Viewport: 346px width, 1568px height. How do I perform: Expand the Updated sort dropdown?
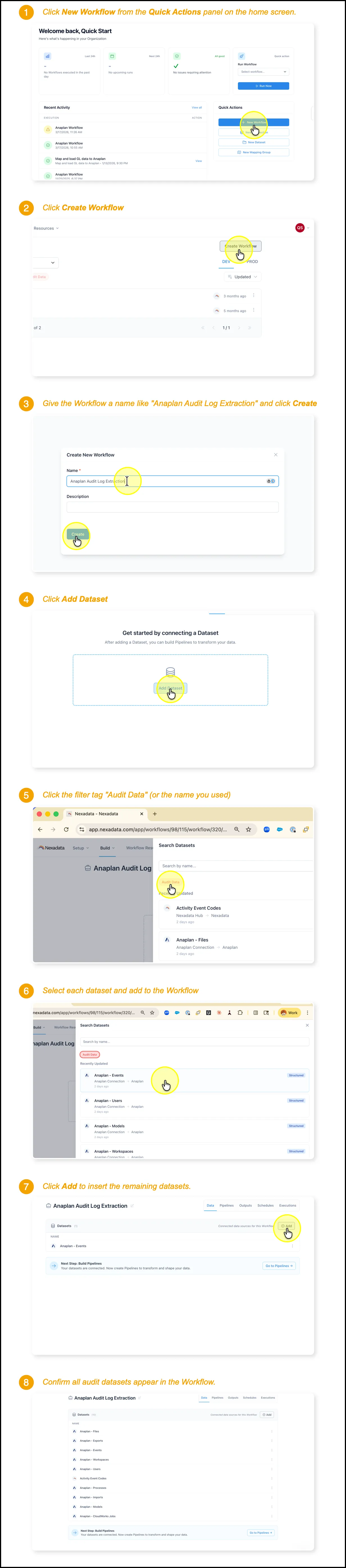243,277
